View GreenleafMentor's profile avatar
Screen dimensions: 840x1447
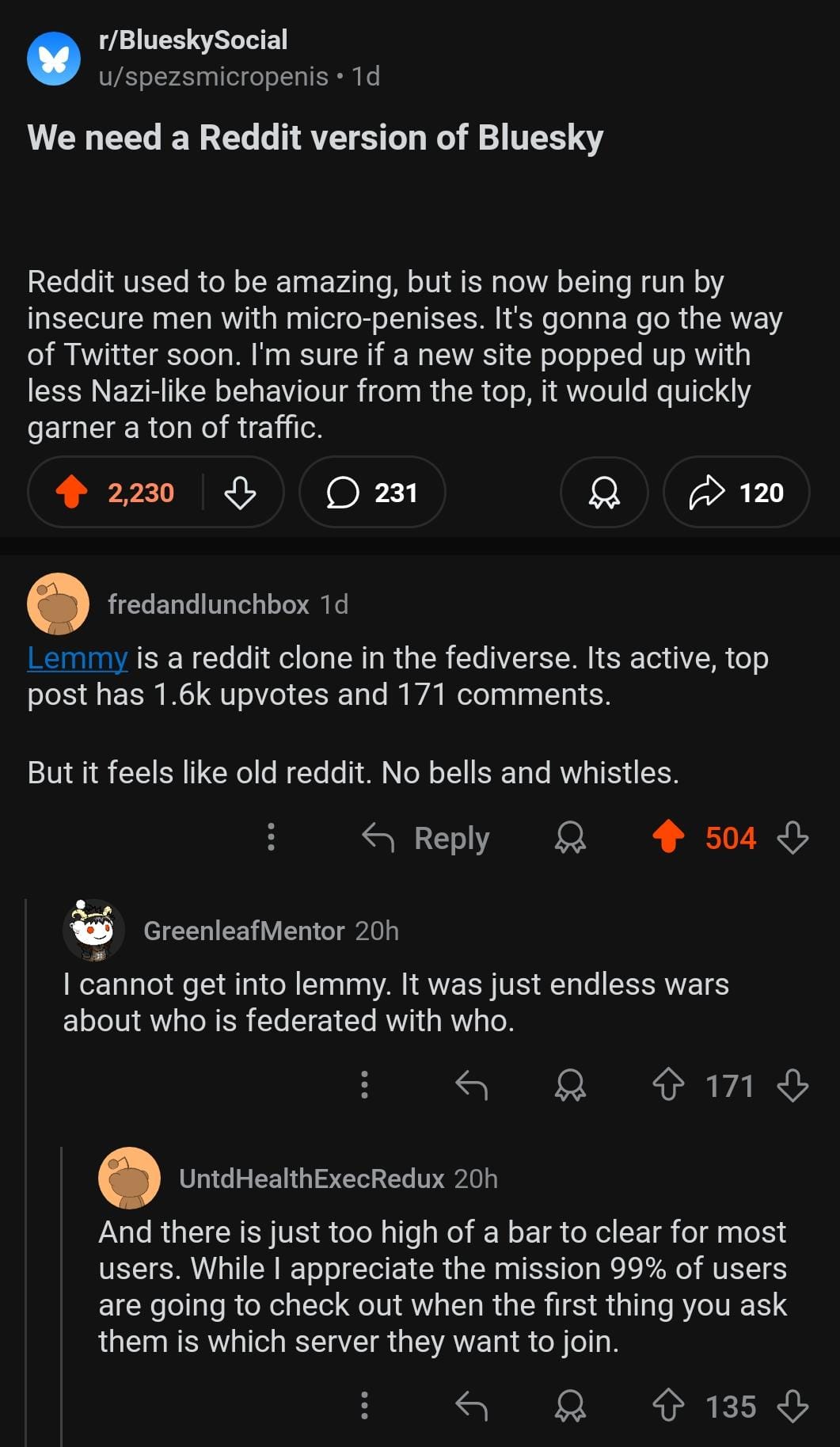pyautogui.click(x=94, y=931)
